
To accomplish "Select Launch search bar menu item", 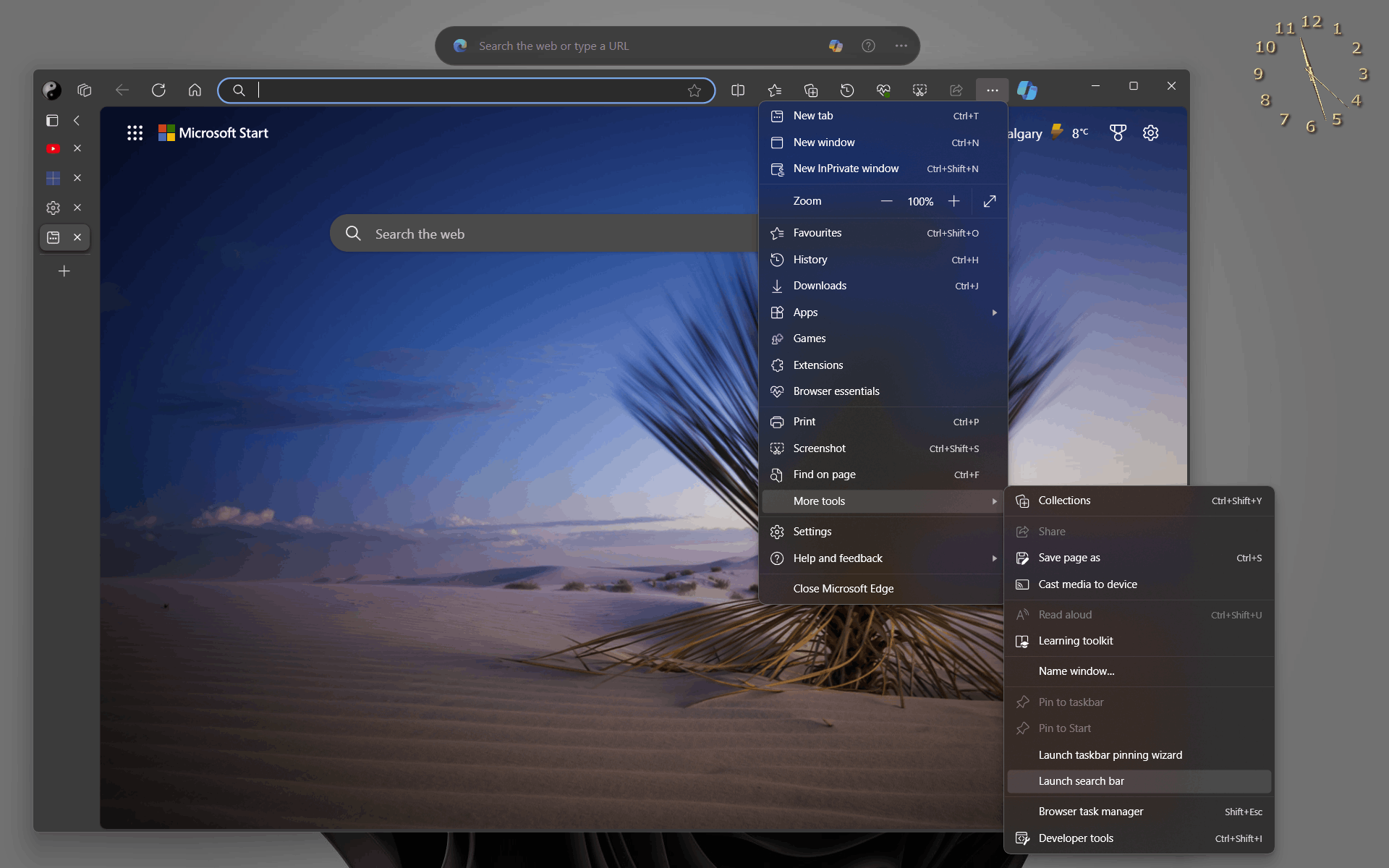I will point(1081,781).
